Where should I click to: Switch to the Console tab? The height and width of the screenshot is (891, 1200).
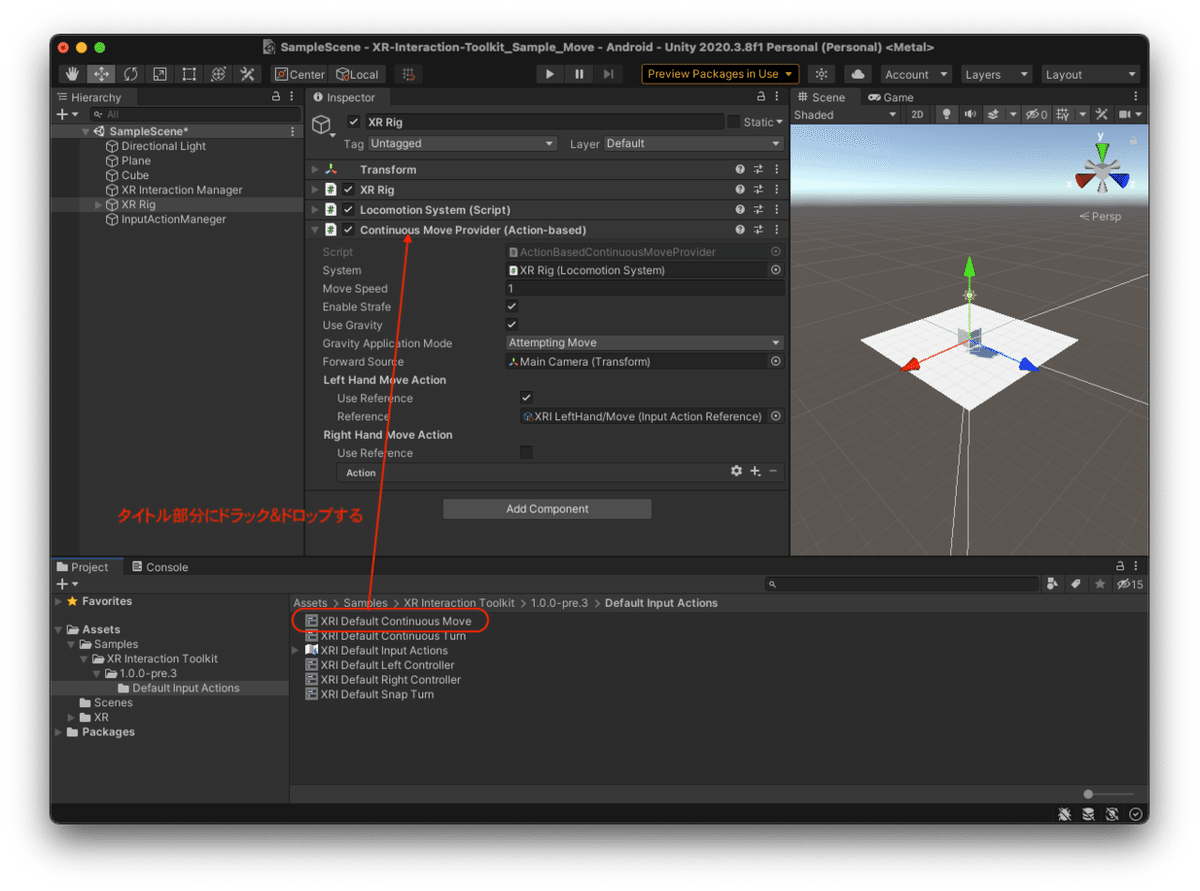[x=159, y=566]
